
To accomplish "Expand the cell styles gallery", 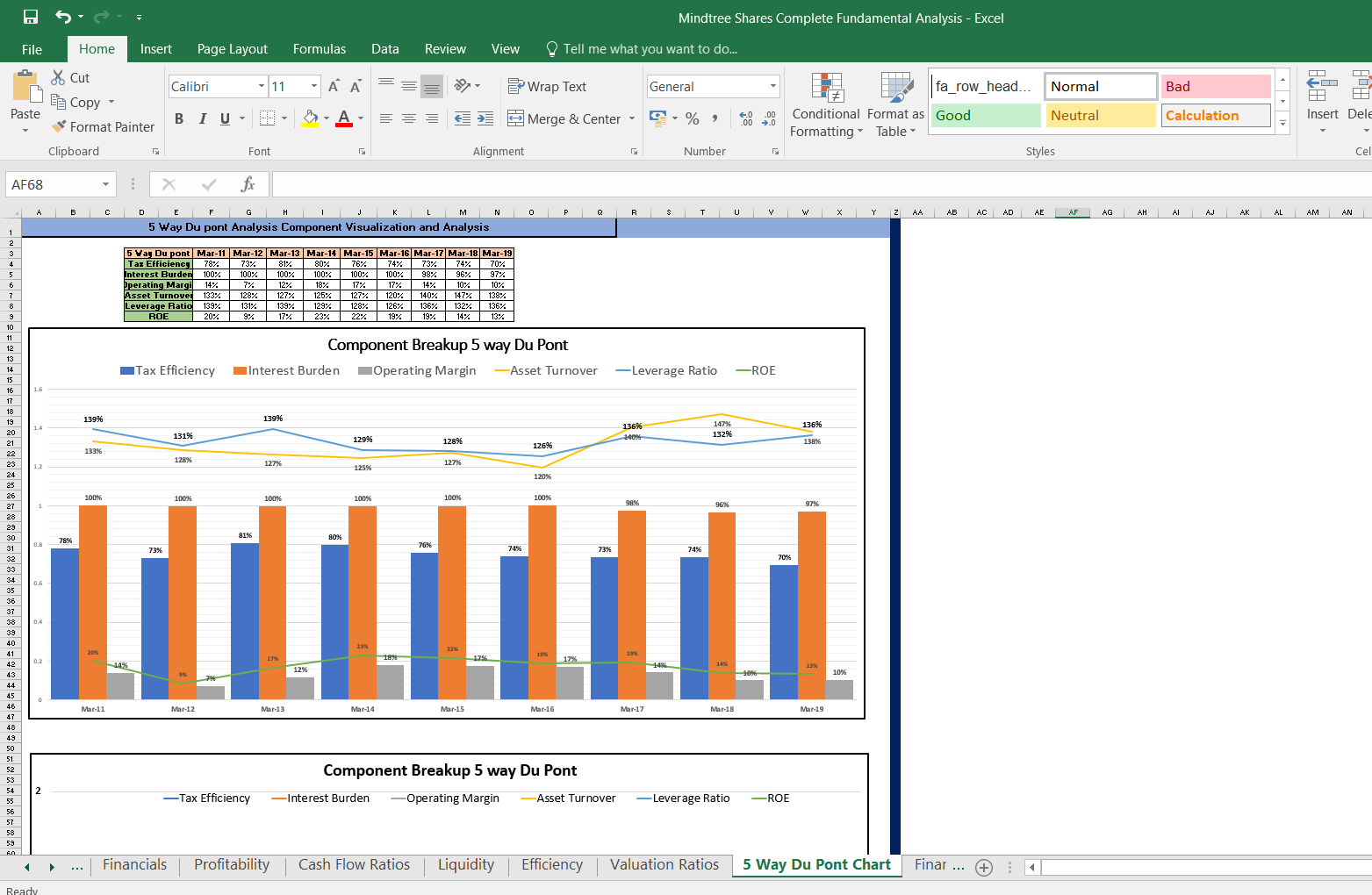I will (x=1283, y=123).
